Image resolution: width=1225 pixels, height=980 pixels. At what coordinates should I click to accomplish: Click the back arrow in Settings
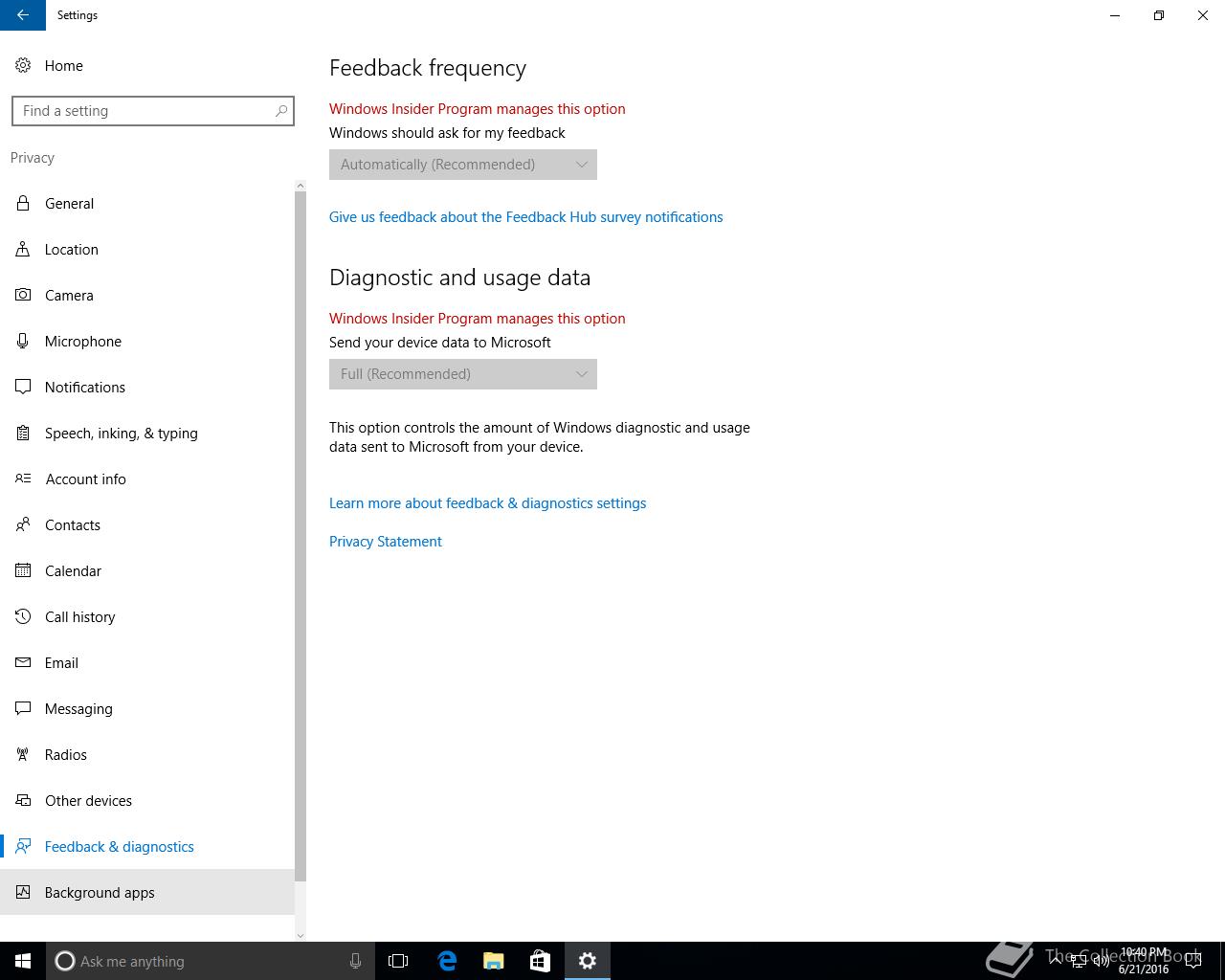pos(23,15)
